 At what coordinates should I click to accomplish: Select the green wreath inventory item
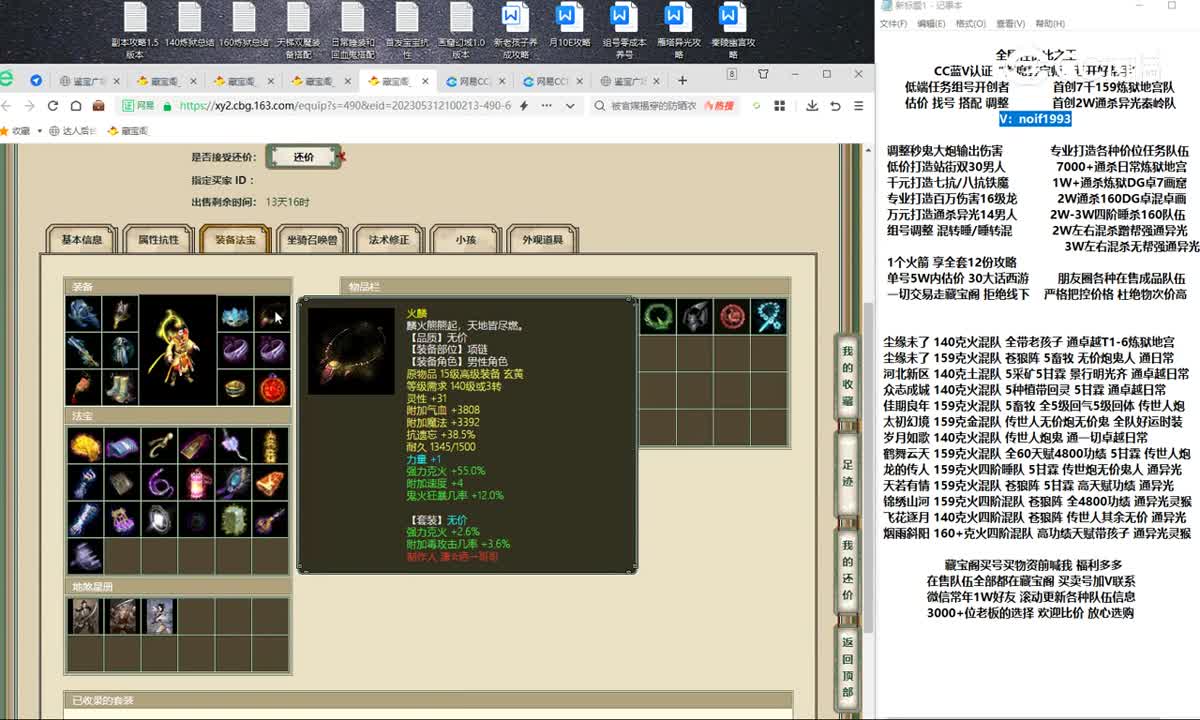tap(657, 316)
